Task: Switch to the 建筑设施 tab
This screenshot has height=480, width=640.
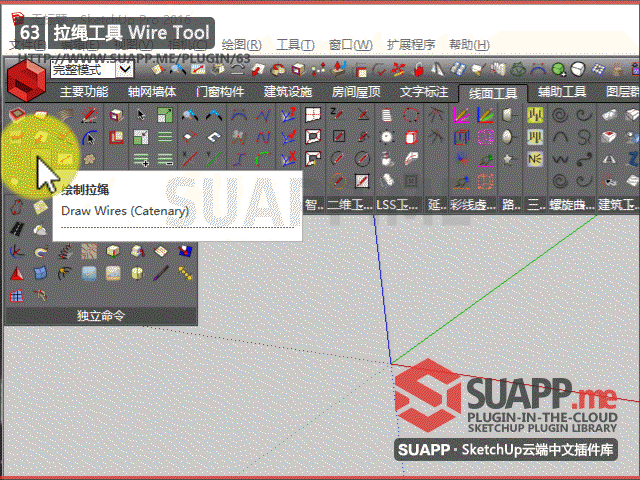Action: click(x=288, y=92)
